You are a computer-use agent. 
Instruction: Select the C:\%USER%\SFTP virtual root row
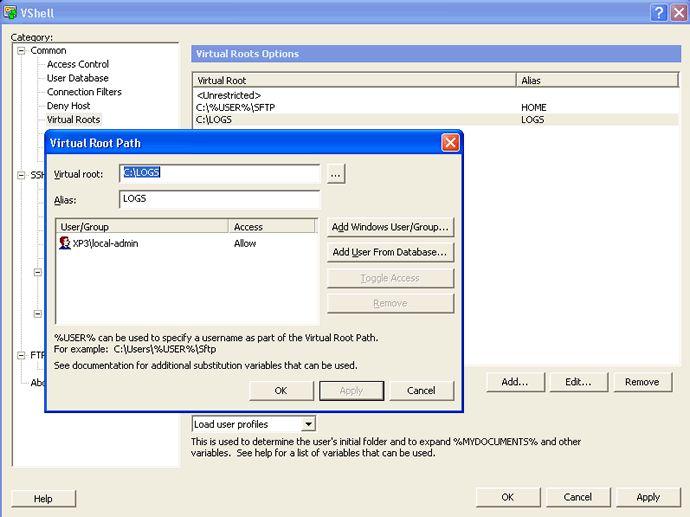pyautogui.click(x=436, y=107)
